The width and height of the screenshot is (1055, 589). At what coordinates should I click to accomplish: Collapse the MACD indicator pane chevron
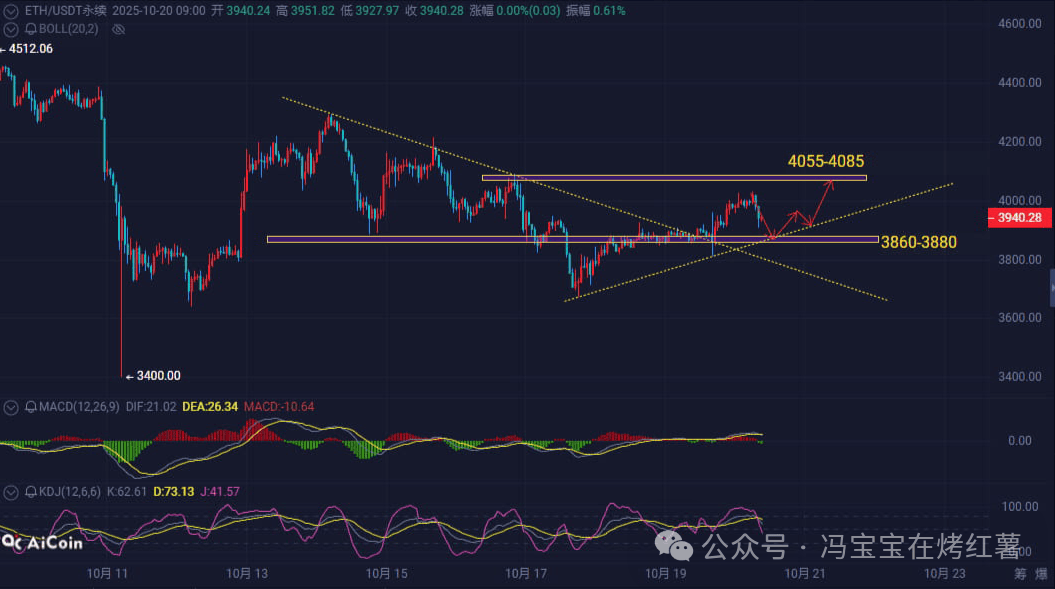coord(11,407)
